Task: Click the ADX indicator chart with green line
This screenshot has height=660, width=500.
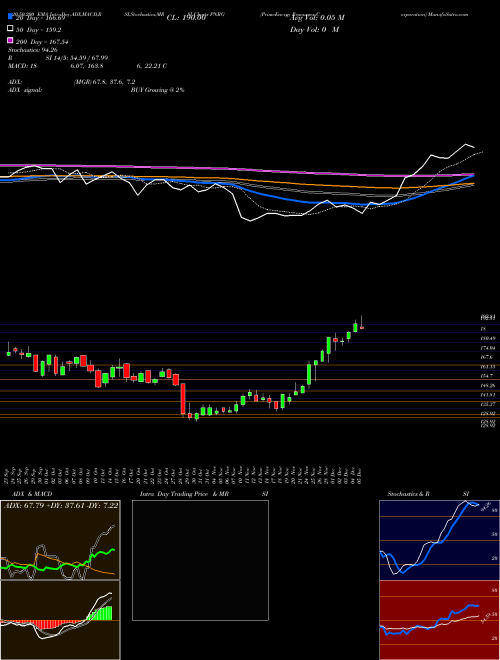Action: (60, 540)
